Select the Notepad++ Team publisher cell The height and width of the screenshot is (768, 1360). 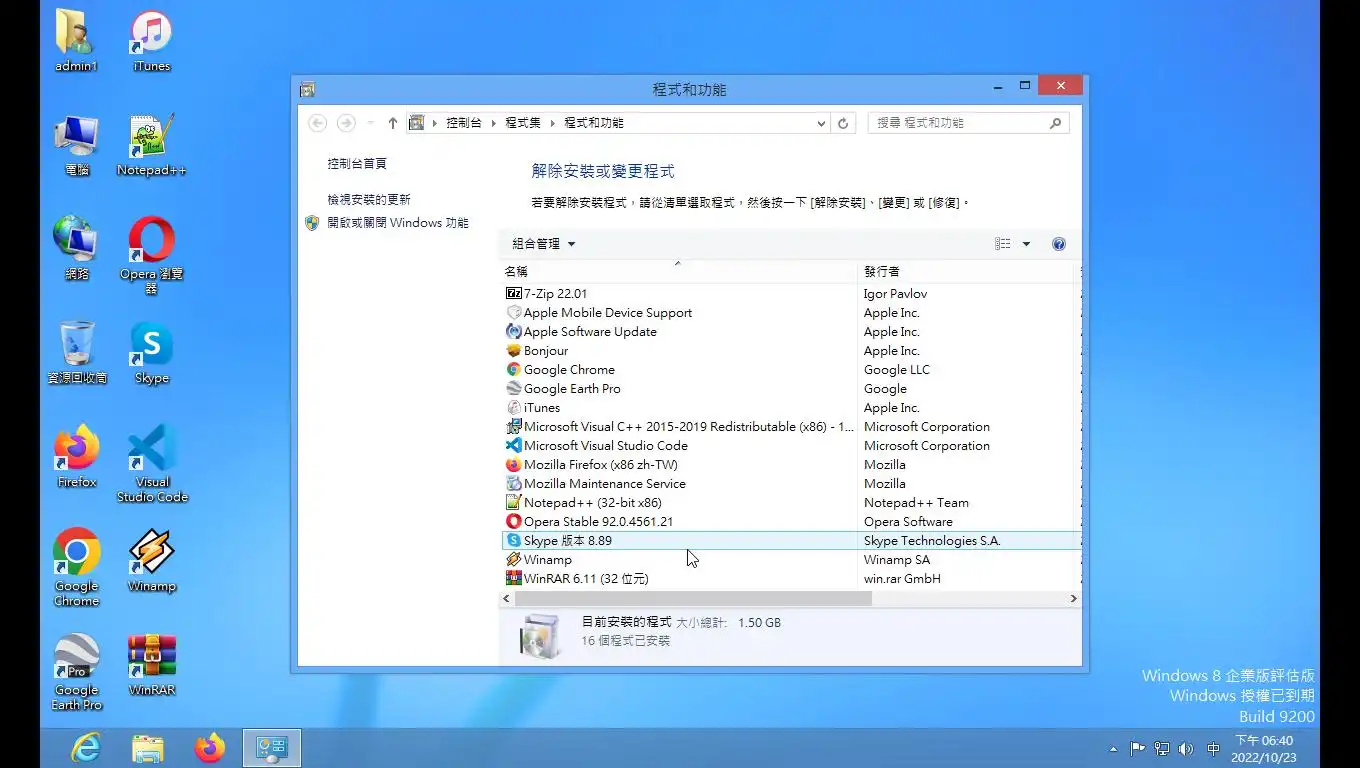[916, 503]
